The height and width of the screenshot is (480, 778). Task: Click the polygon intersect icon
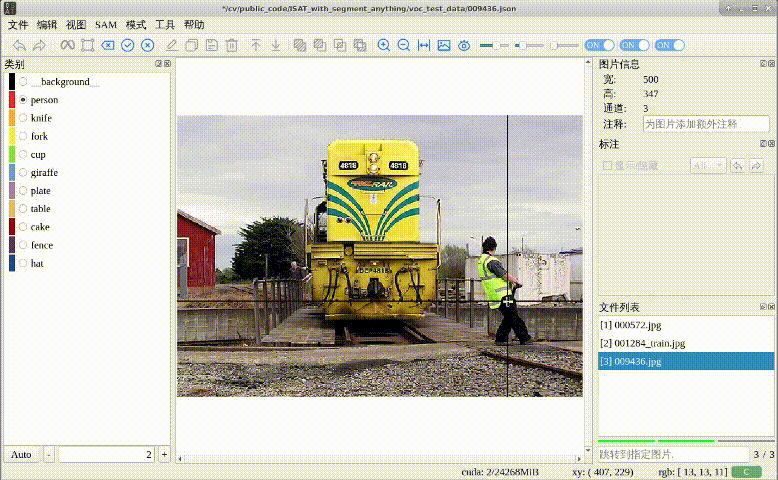point(340,46)
